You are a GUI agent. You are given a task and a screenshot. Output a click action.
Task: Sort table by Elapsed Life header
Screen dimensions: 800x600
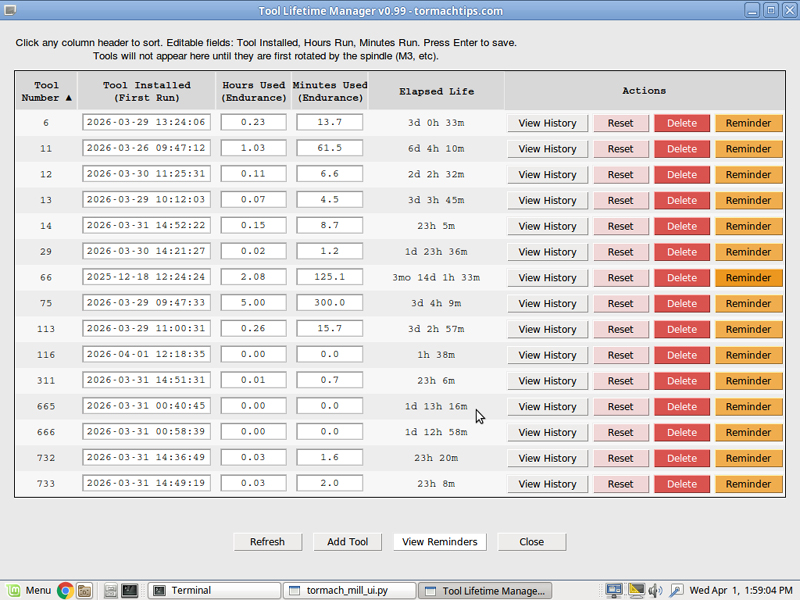(x=436, y=91)
